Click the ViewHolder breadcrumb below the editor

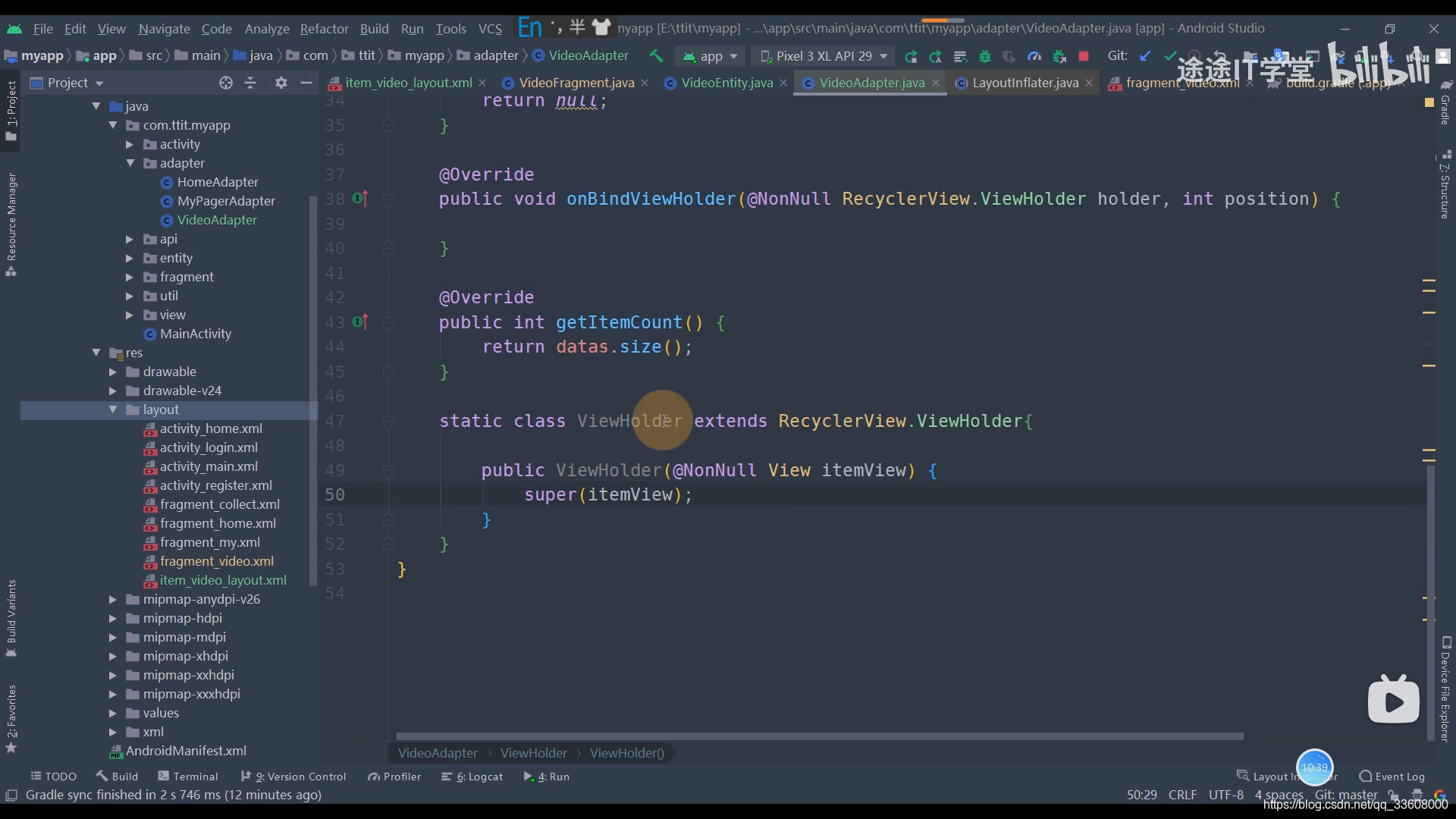click(533, 753)
